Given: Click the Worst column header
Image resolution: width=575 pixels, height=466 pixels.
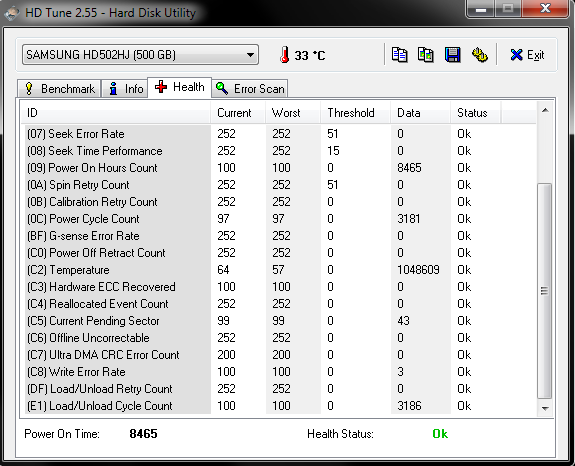Looking at the screenshot, I should point(293,113).
